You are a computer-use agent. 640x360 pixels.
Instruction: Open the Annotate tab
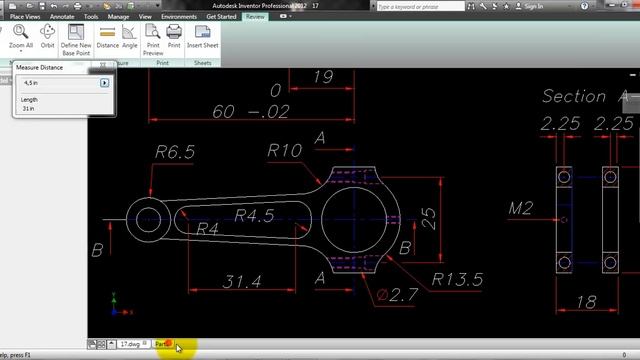point(62,17)
